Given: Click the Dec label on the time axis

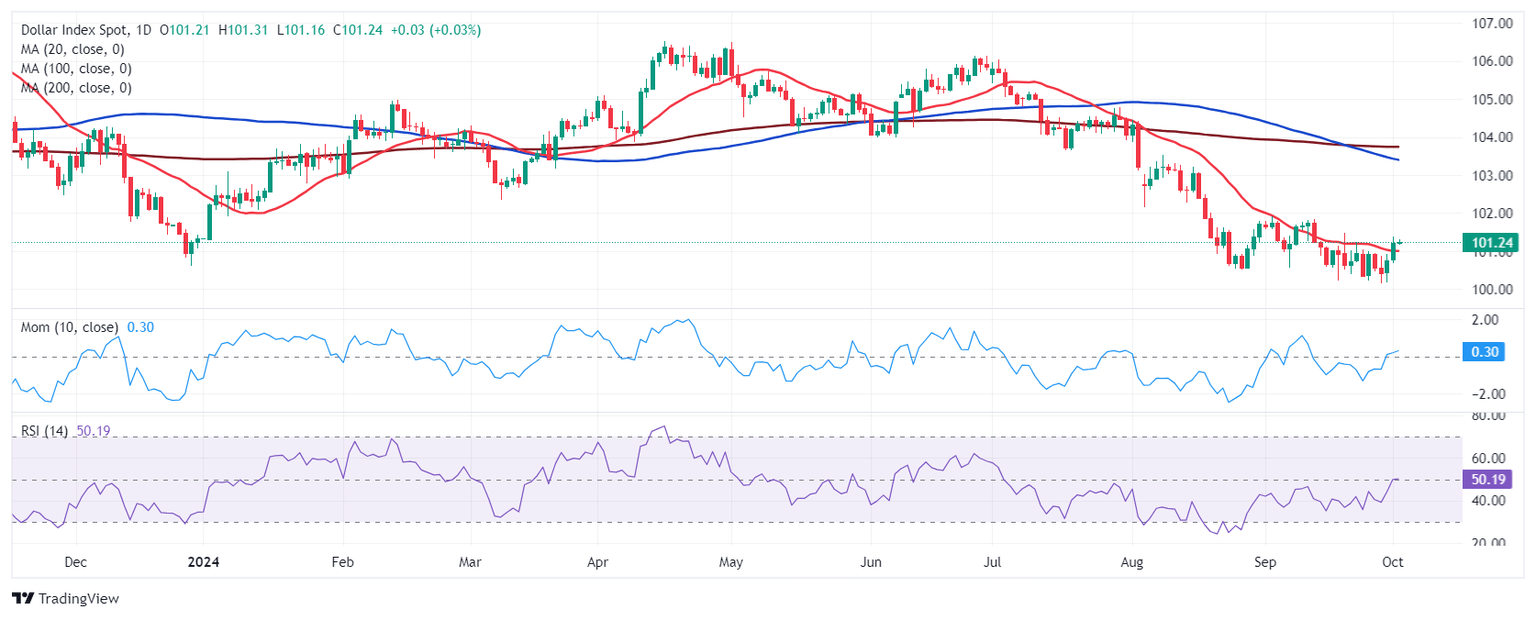Looking at the screenshot, I should click(75, 562).
